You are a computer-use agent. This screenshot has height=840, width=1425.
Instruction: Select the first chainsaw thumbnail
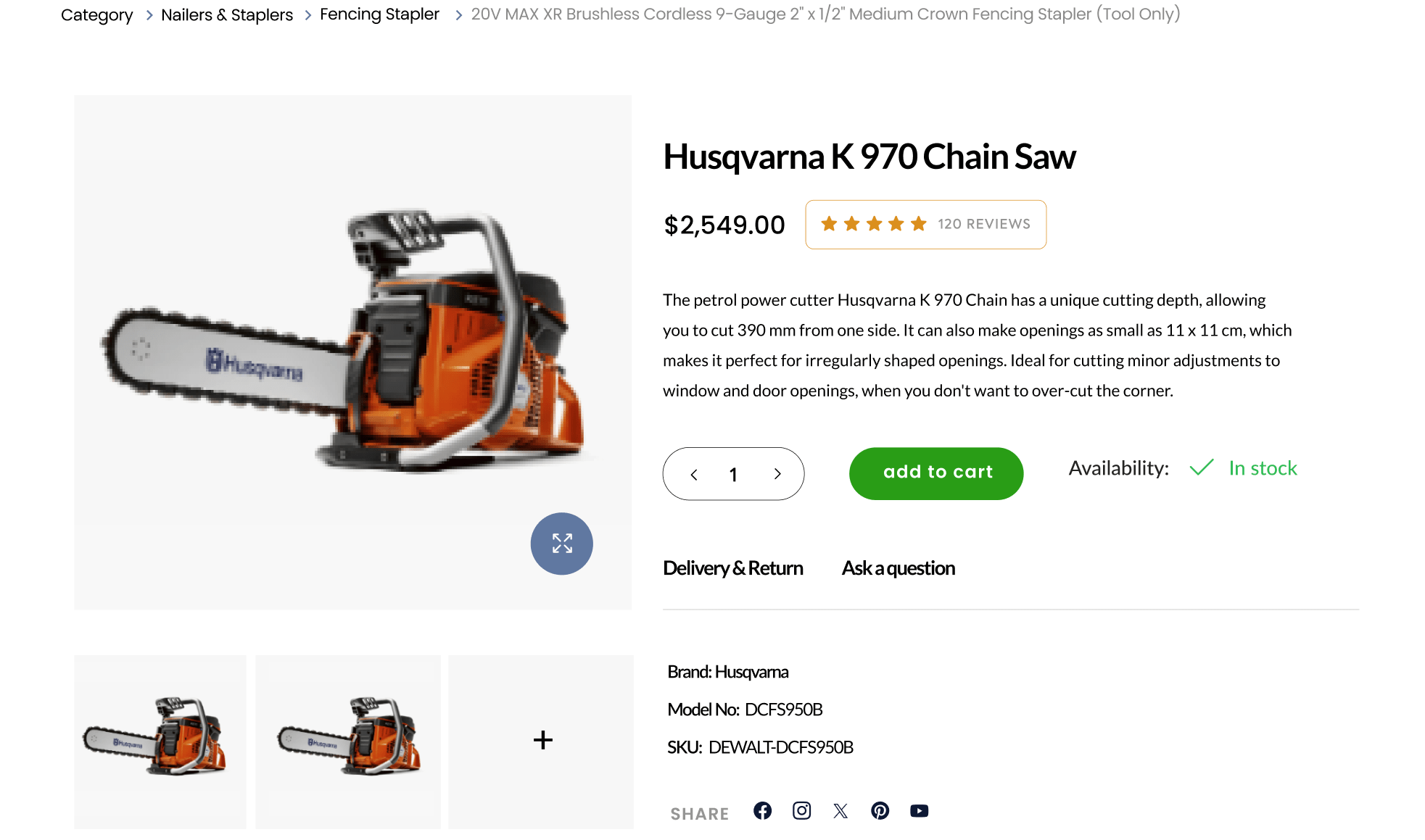click(160, 741)
